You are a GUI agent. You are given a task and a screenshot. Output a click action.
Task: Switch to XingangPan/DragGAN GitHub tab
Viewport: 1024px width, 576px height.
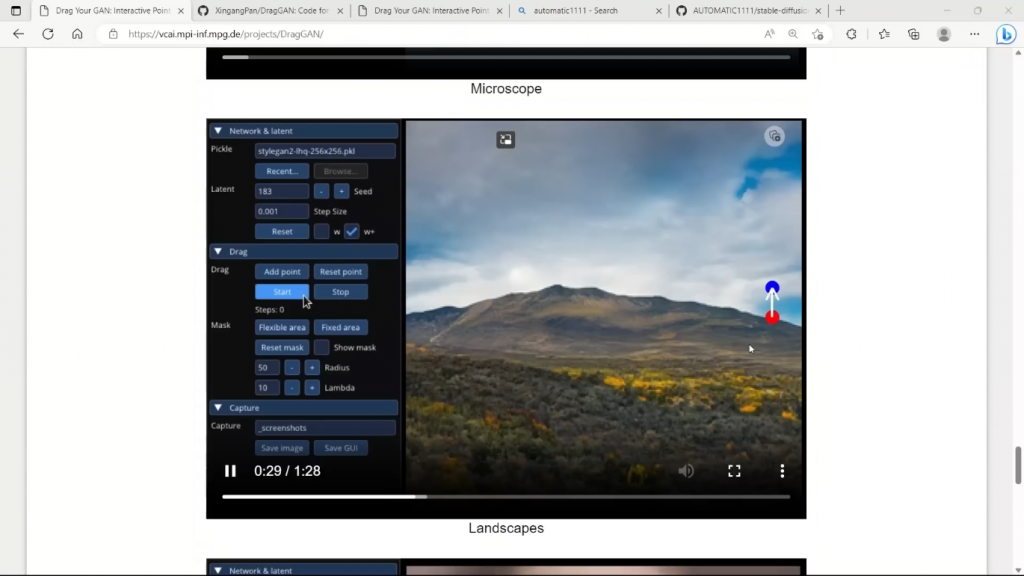(270, 10)
